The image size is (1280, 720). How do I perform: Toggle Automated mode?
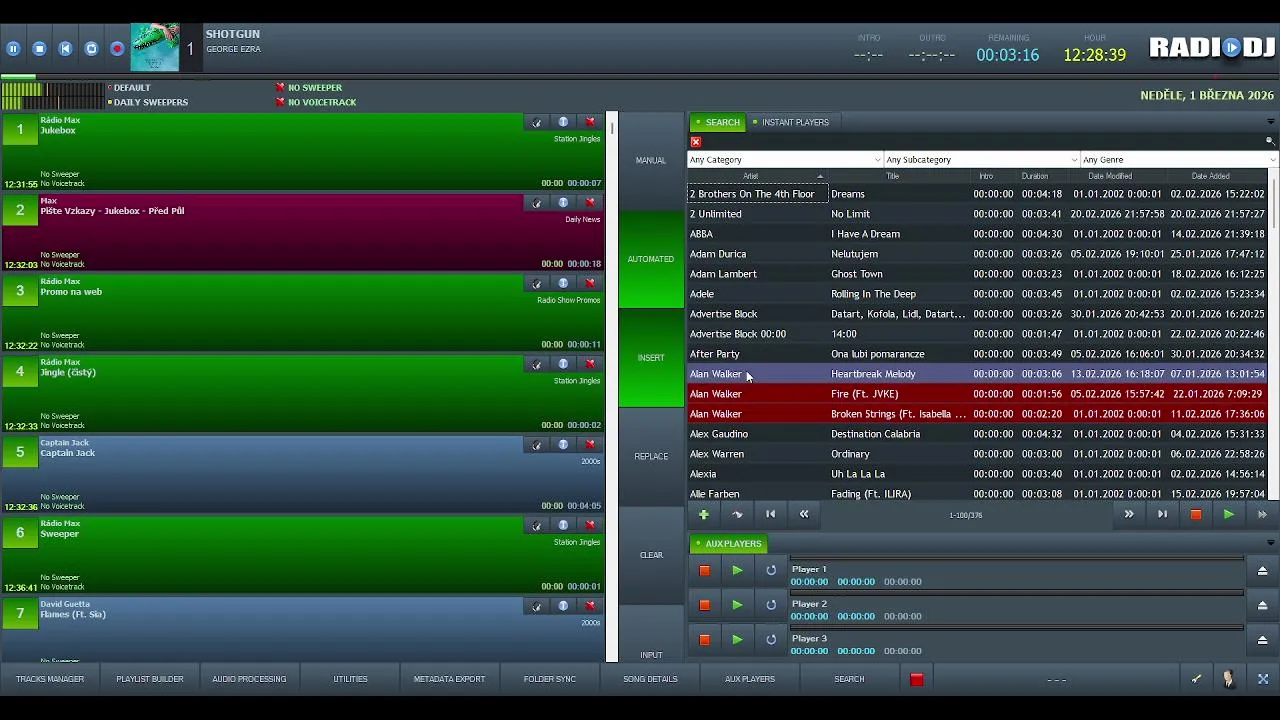[x=651, y=259]
